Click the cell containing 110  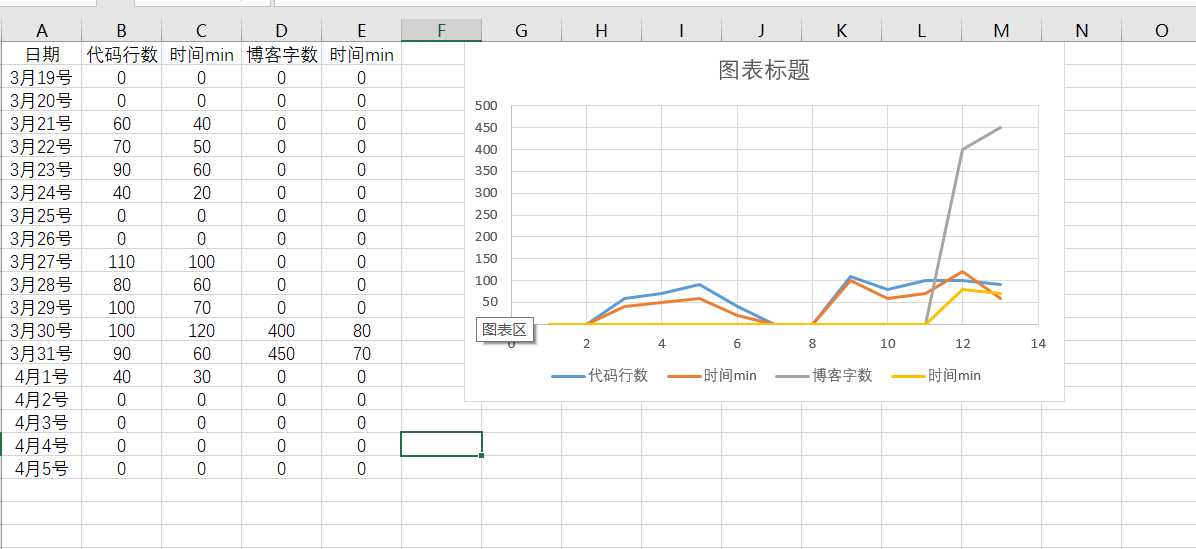(x=121, y=262)
